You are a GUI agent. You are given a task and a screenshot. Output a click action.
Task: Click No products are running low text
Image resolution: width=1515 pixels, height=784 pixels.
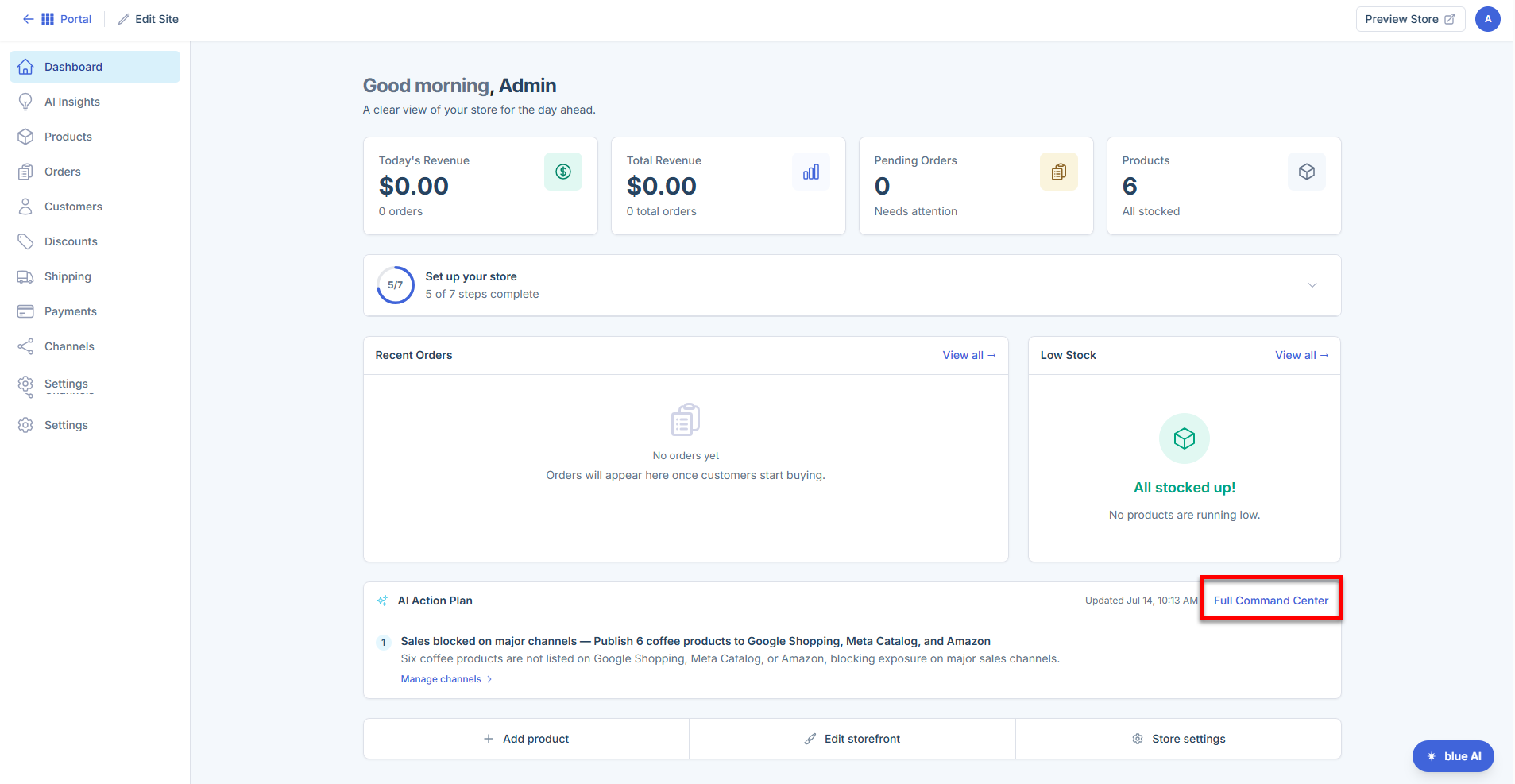[x=1185, y=515]
